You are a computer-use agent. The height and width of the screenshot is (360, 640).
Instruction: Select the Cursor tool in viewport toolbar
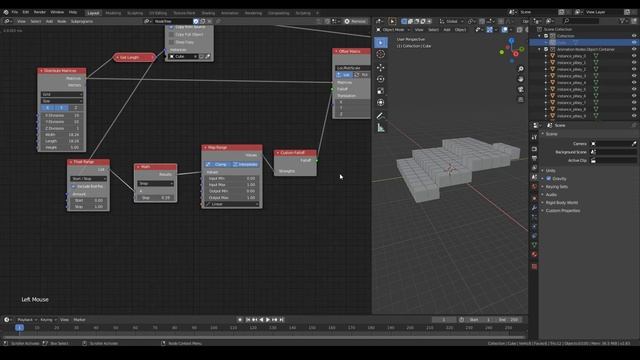point(380,54)
